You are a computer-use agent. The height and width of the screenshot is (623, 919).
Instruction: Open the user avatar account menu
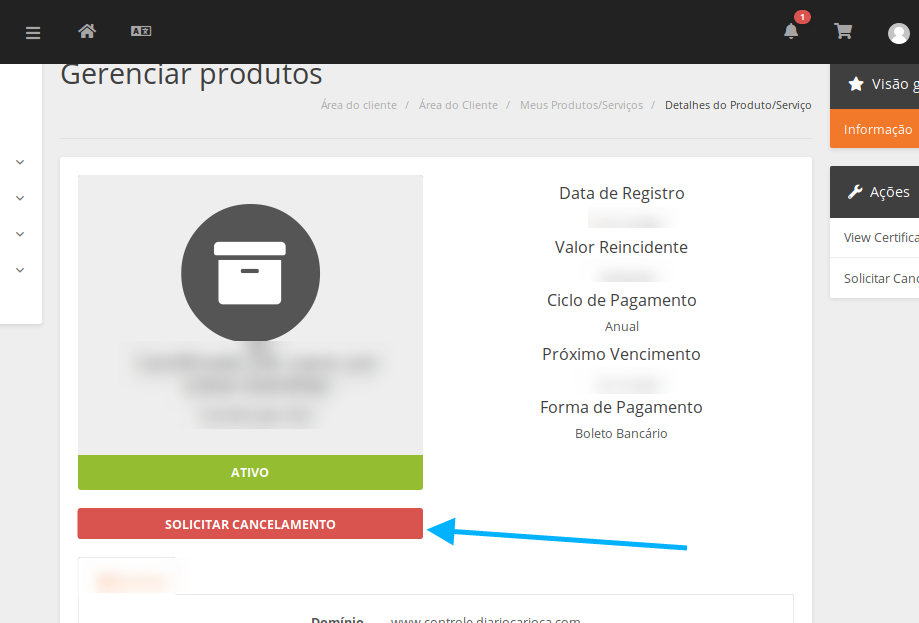(898, 33)
